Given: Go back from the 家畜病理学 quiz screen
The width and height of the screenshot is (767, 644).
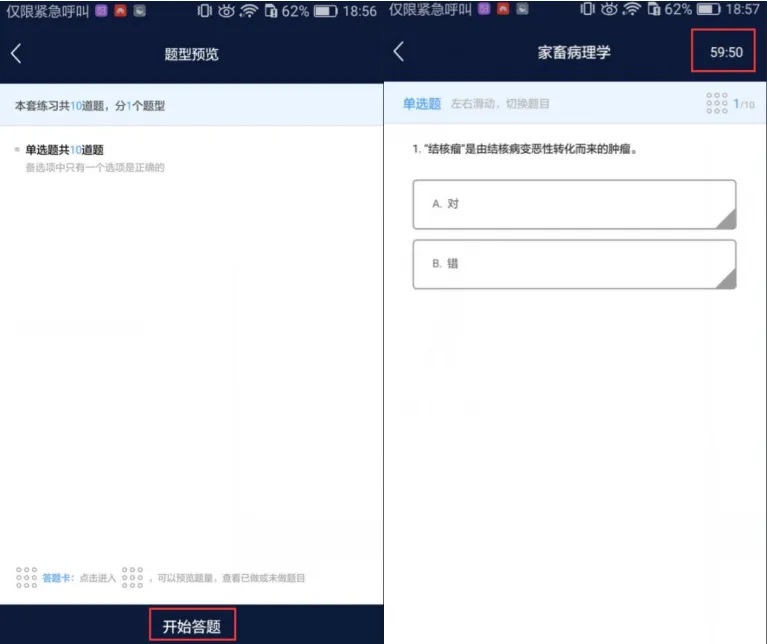Looking at the screenshot, I should [x=399, y=51].
